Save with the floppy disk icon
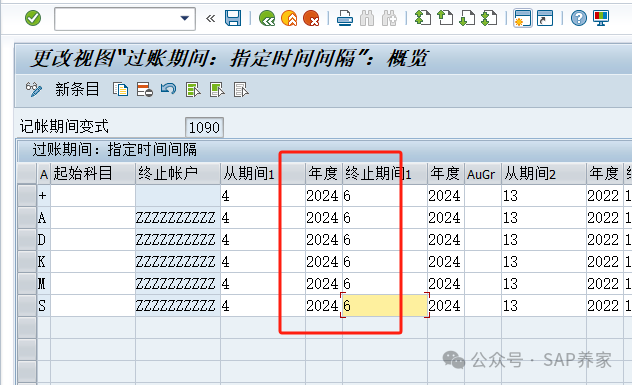The height and width of the screenshot is (385, 632). click(233, 19)
